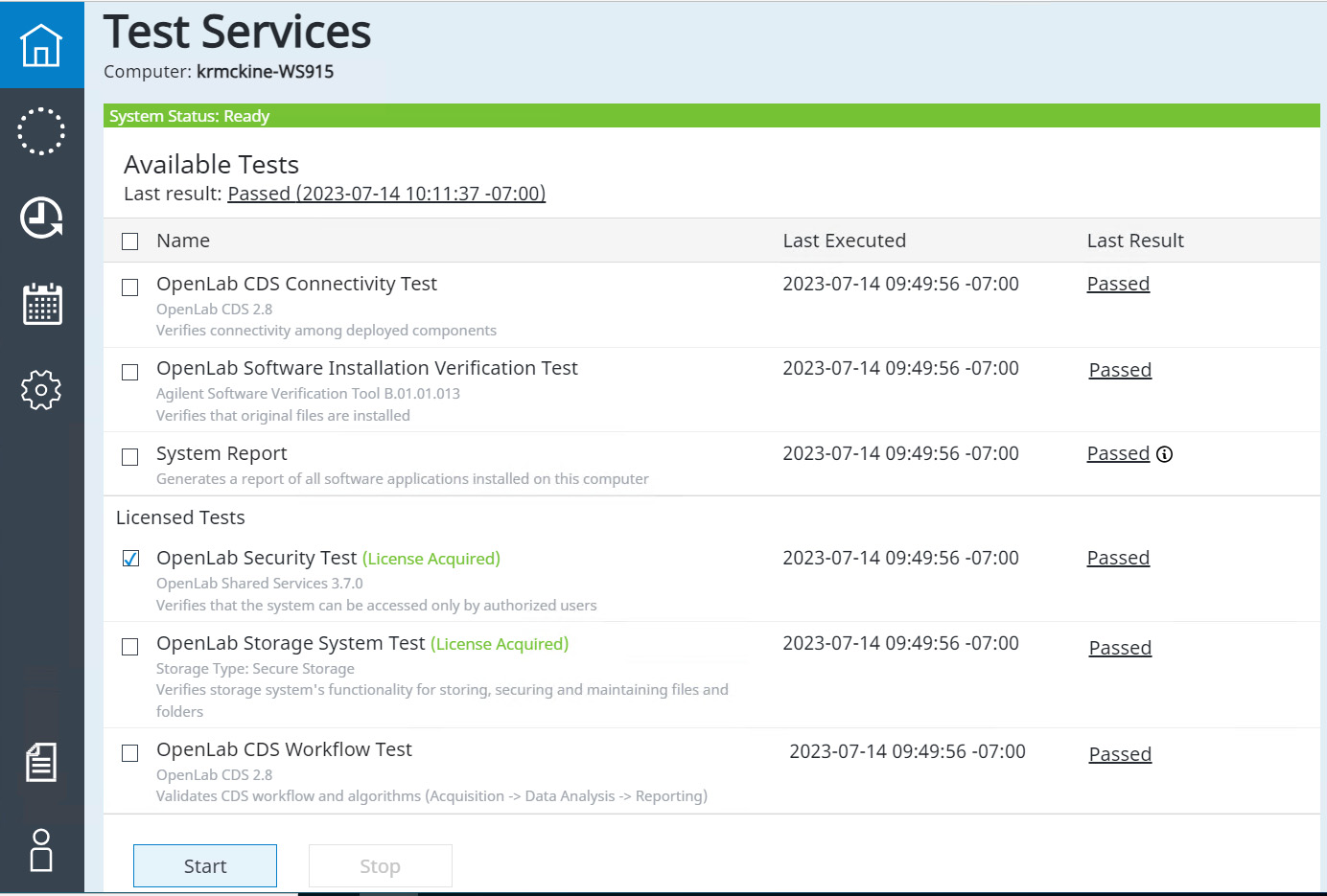Open the clock history sidebar icon
Screen dimensions: 1327x896
[41, 218]
